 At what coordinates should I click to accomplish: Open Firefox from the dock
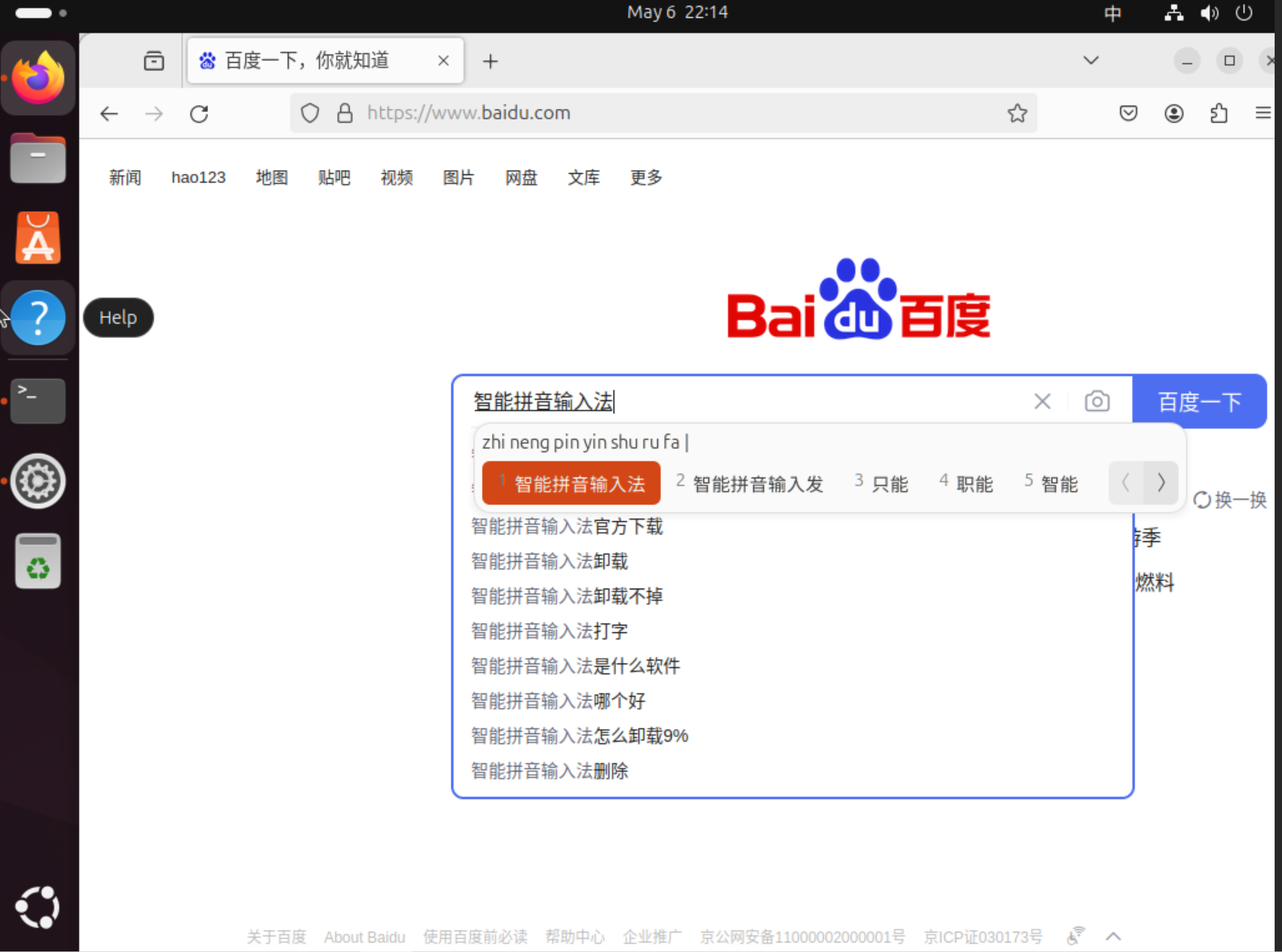[x=38, y=78]
